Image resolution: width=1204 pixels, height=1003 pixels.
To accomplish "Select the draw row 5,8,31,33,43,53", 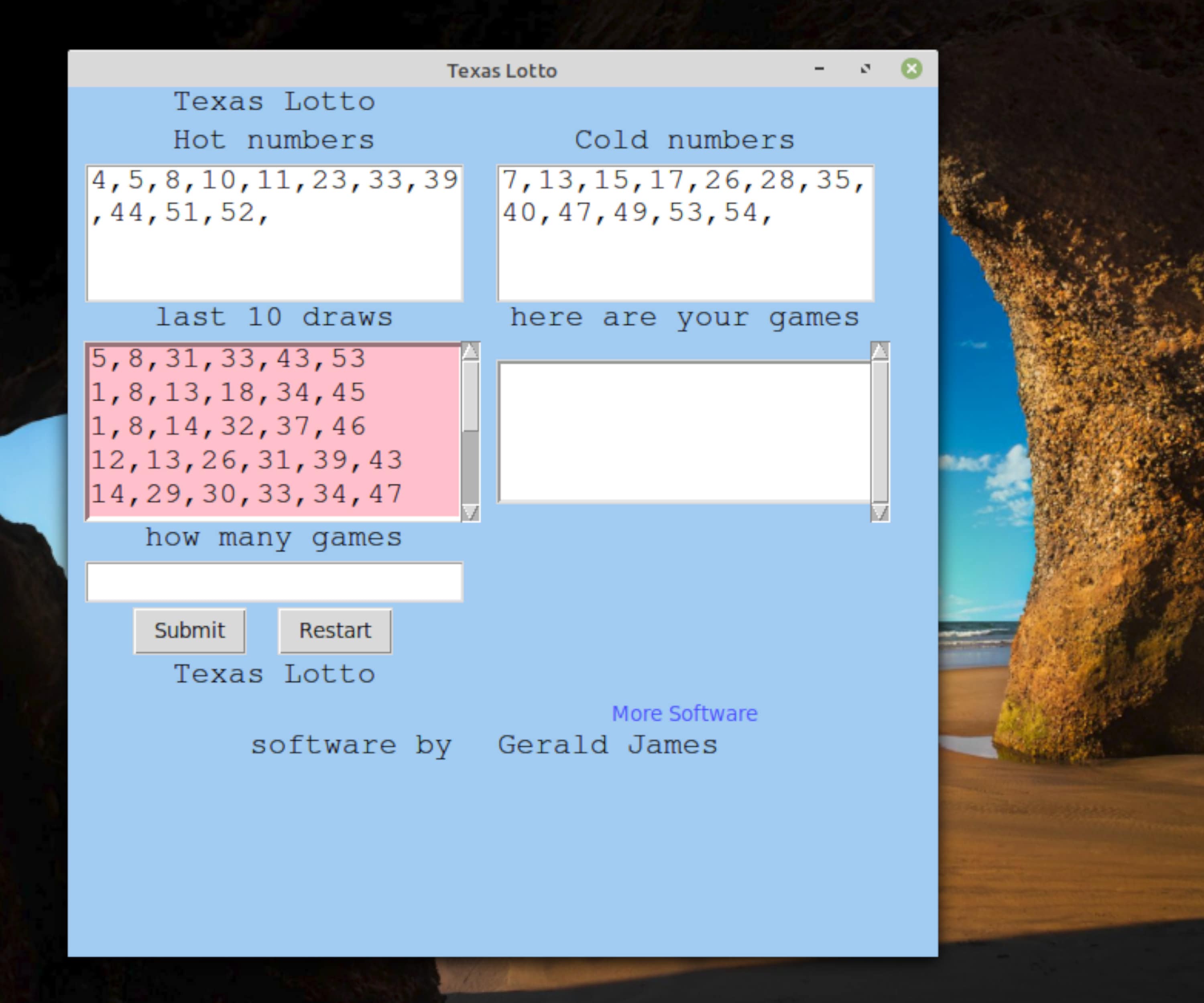I will (x=228, y=359).
